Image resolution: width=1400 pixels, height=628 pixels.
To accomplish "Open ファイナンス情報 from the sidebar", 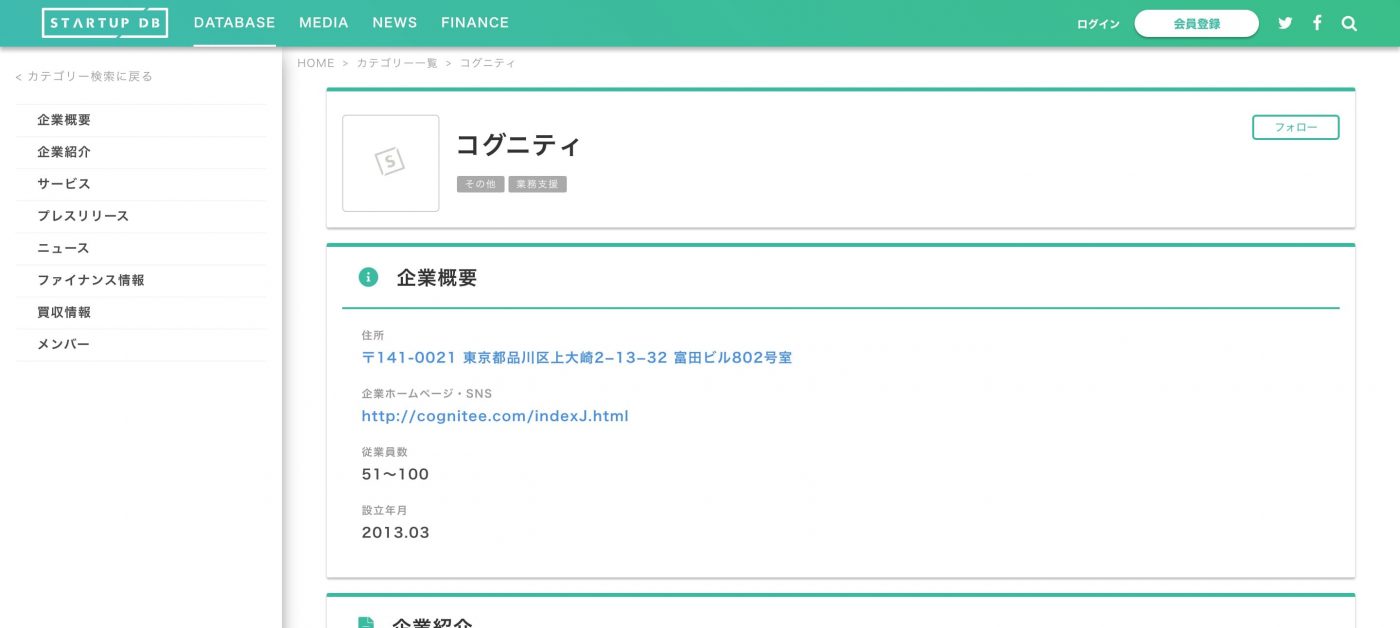I will 90,280.
